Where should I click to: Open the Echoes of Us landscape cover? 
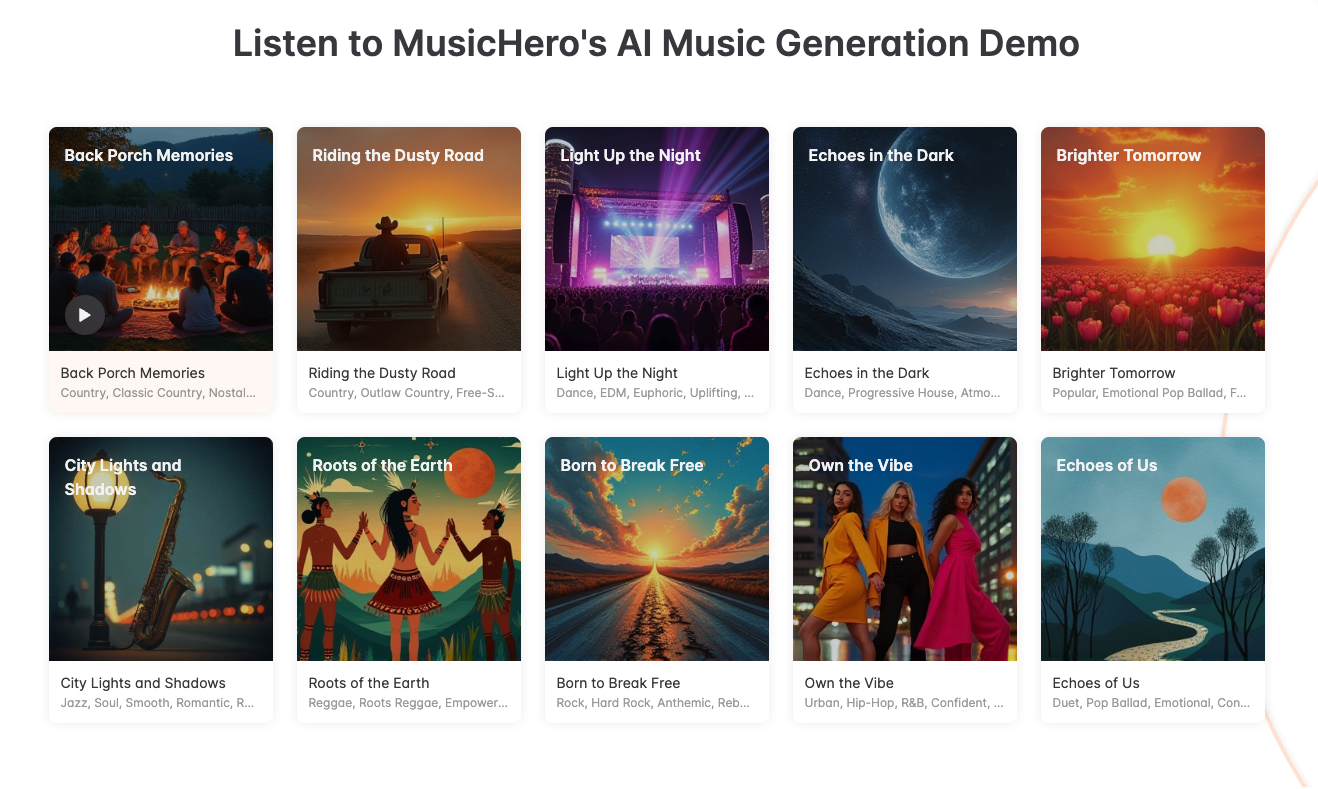pos(1153,549)
